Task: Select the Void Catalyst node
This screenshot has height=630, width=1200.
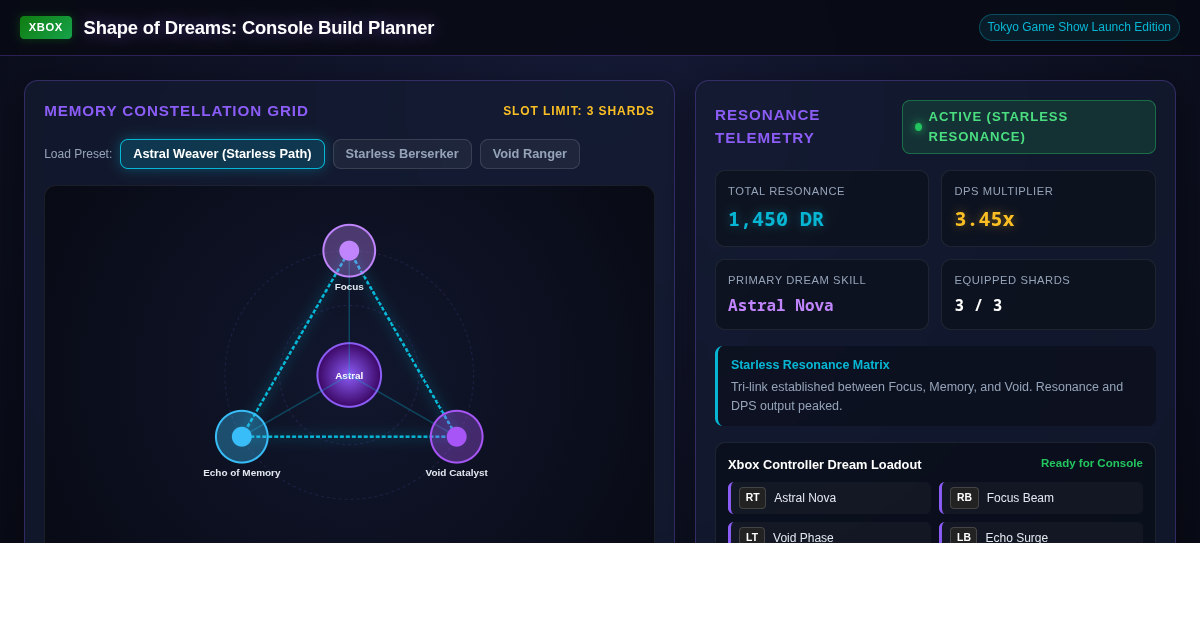Action: pos(457,437)
